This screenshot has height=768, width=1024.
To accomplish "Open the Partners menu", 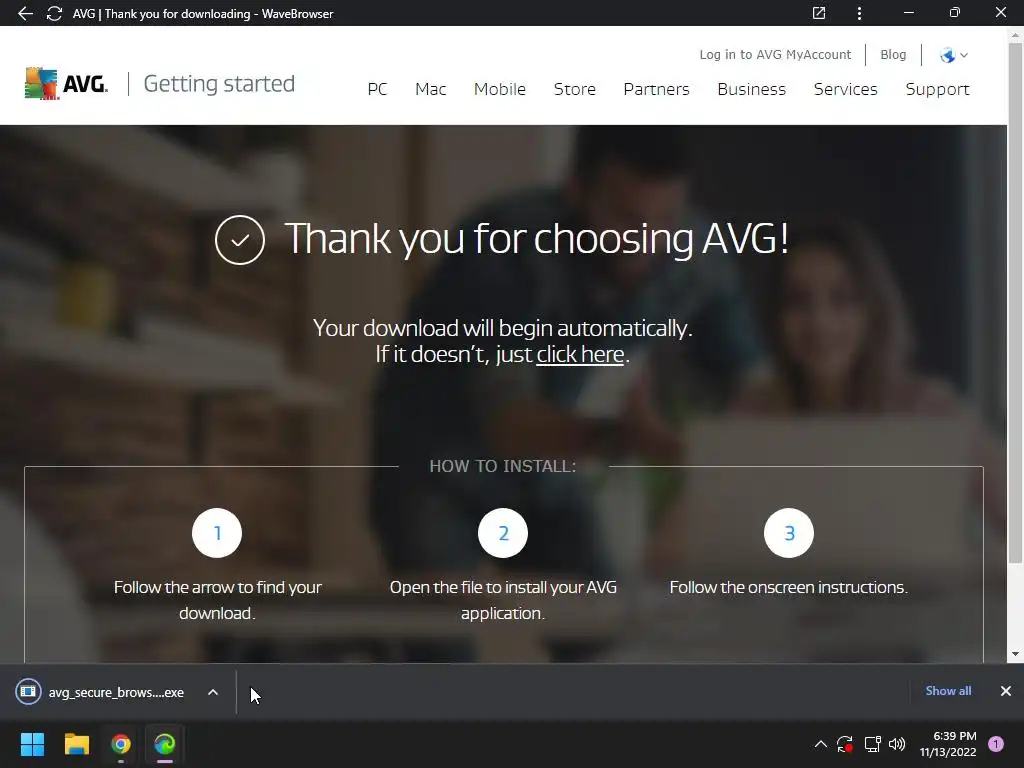I will tap(656, 89).
